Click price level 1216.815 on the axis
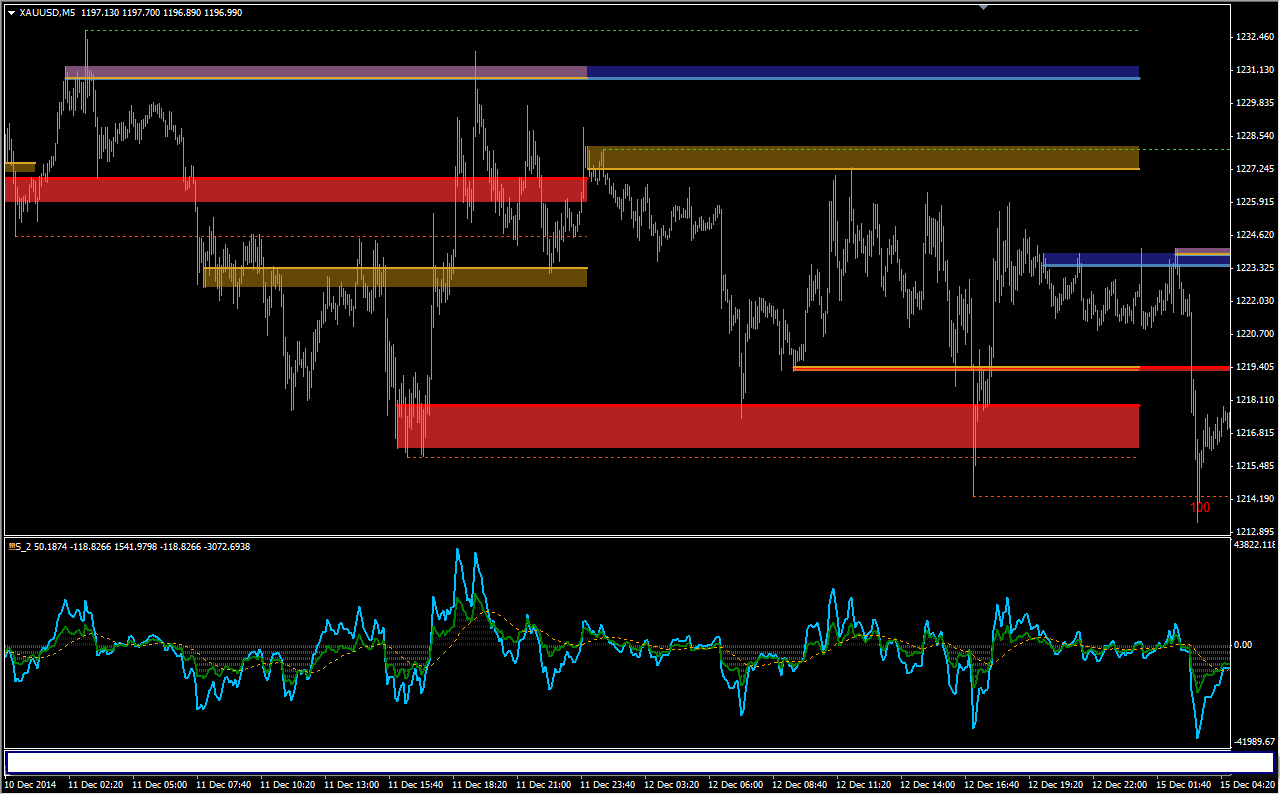The width and height of the screenshot is (1280, 795). (x=1254, y=433)
